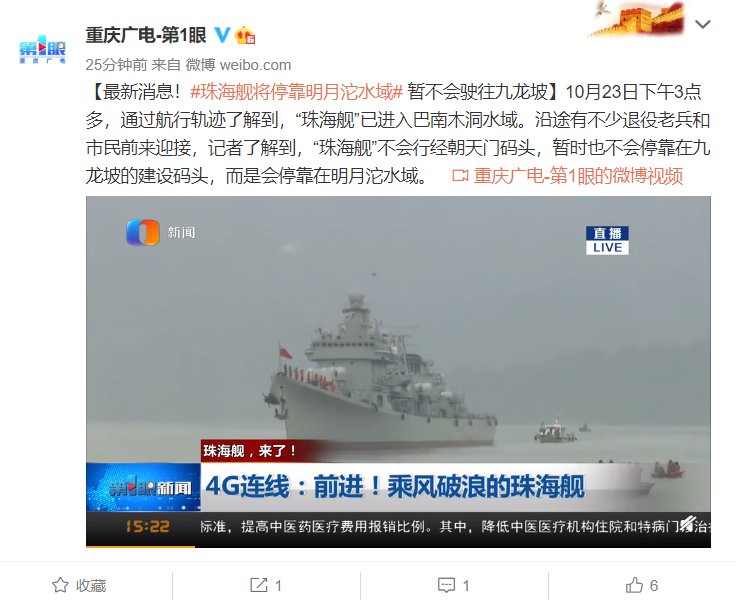Click the 第1眼 account avatar
Screen dimensions: 736x605
click(x=42, y=48)
